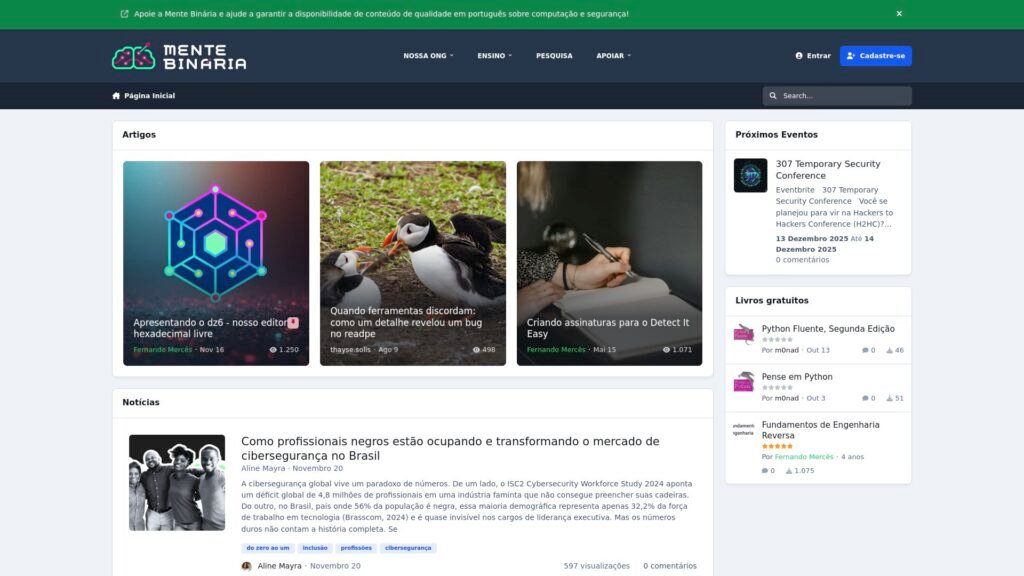Select the cibersegurança tag
This screenshot has width=1024, height=576.
point(408,548)
